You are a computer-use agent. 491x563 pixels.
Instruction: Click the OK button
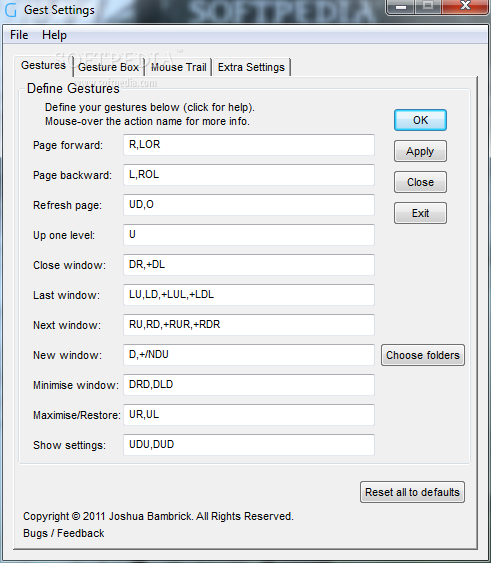coord(420,120)
